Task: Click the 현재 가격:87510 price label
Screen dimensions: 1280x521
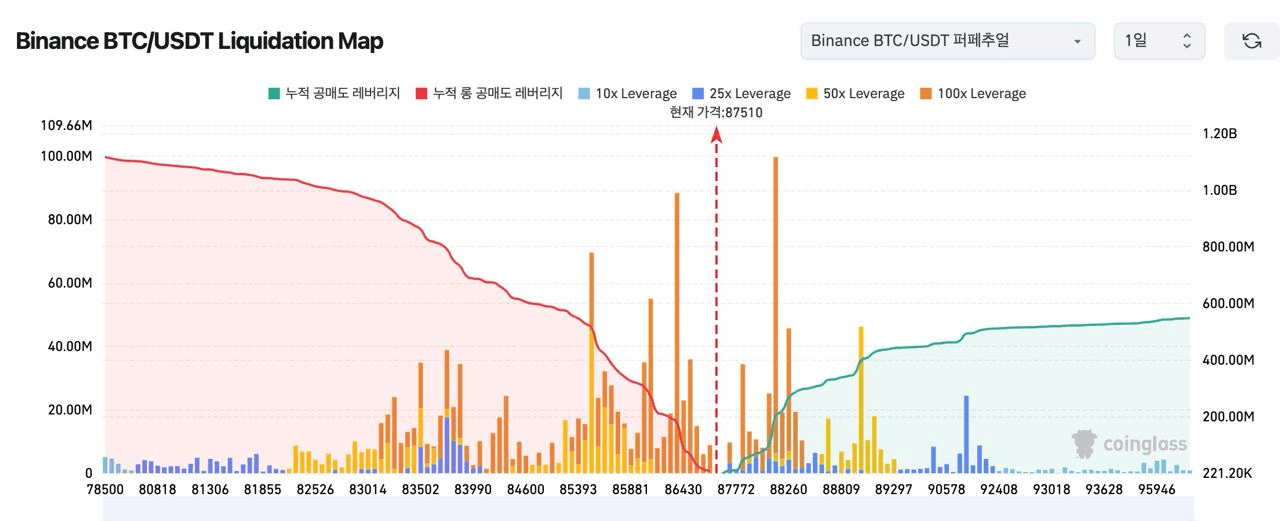Action: click(716, 113)
